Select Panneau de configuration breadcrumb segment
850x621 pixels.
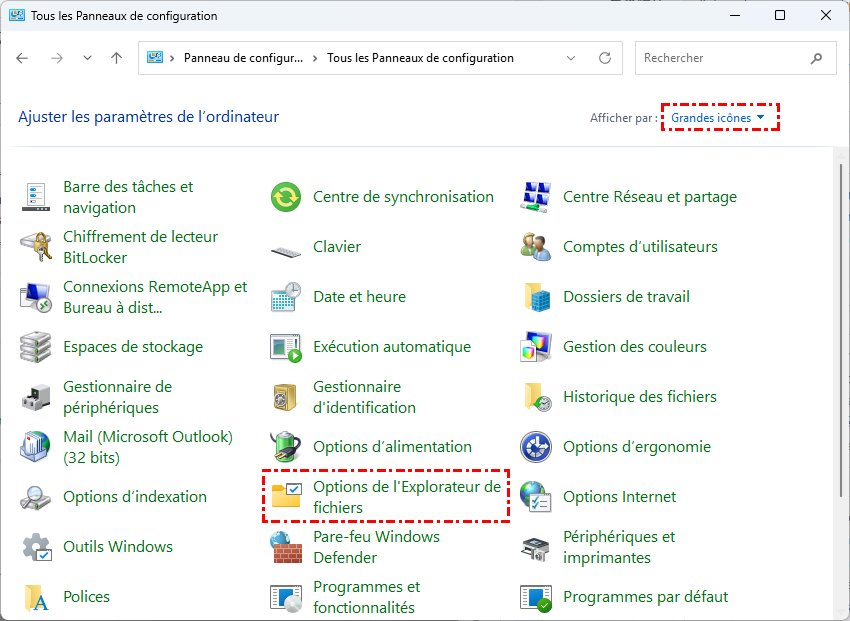[244, 58]
